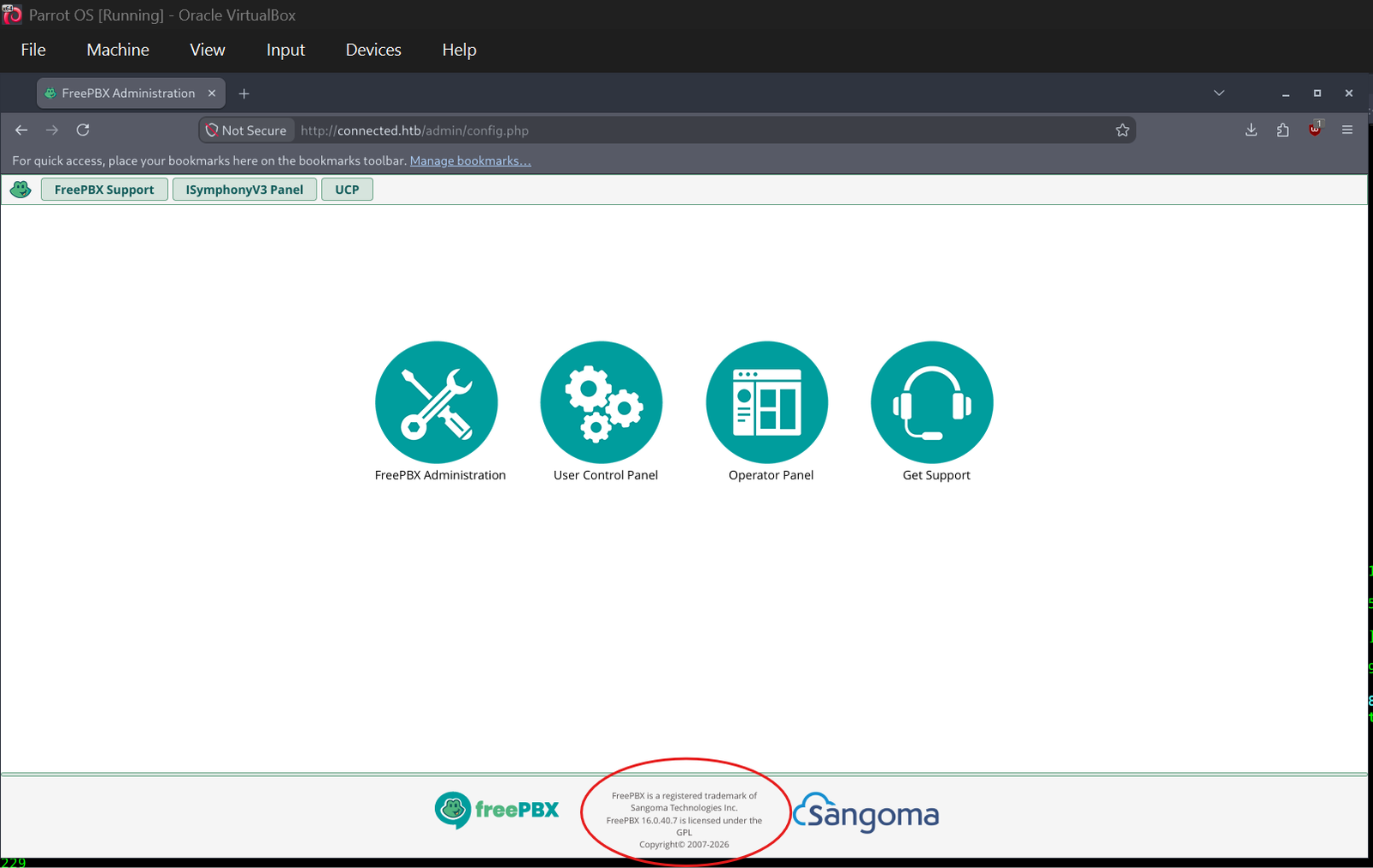
Task: Click the freePBX logo in footer
Action: (x=497, y=810)
